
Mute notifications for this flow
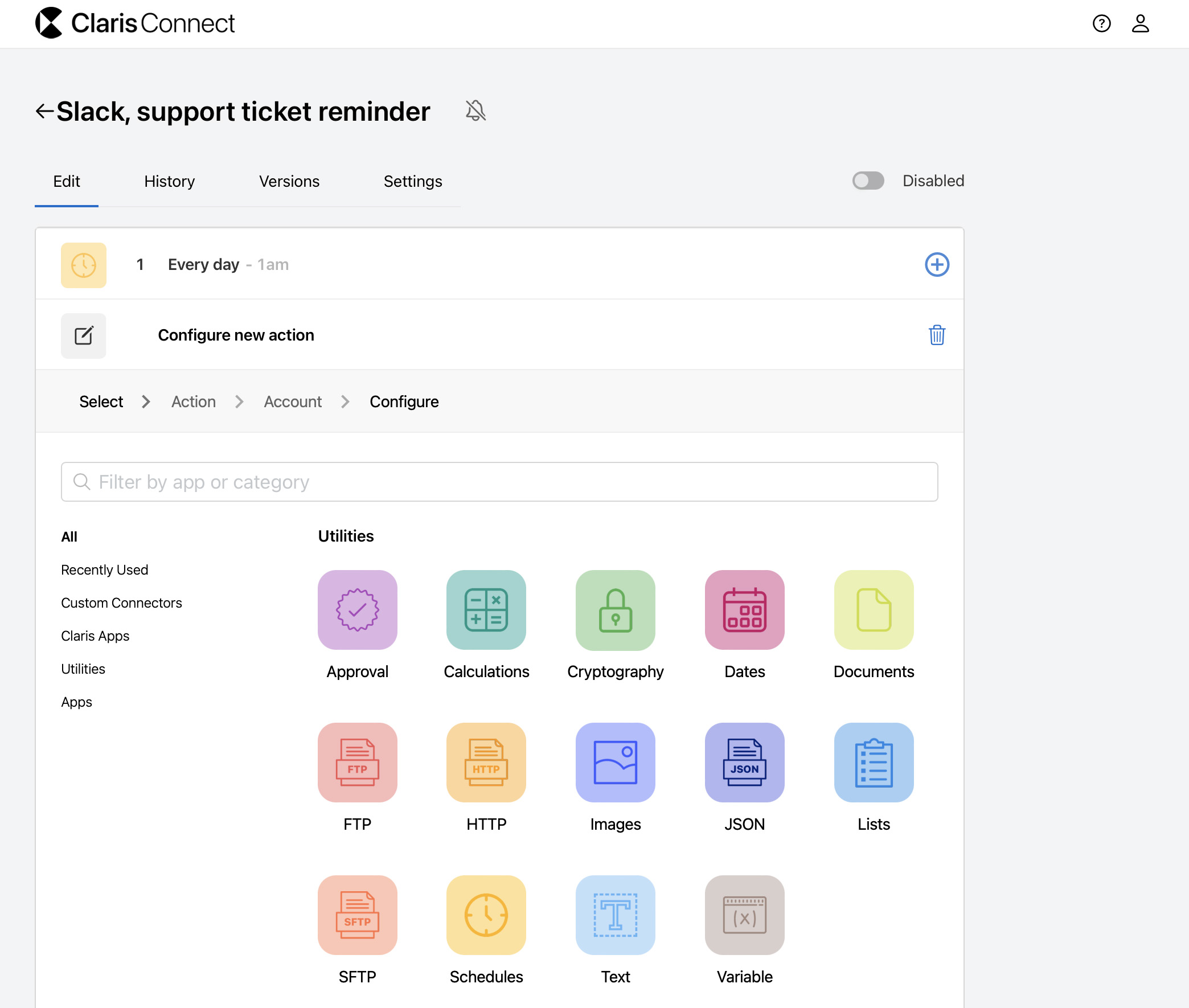(475, 110)
